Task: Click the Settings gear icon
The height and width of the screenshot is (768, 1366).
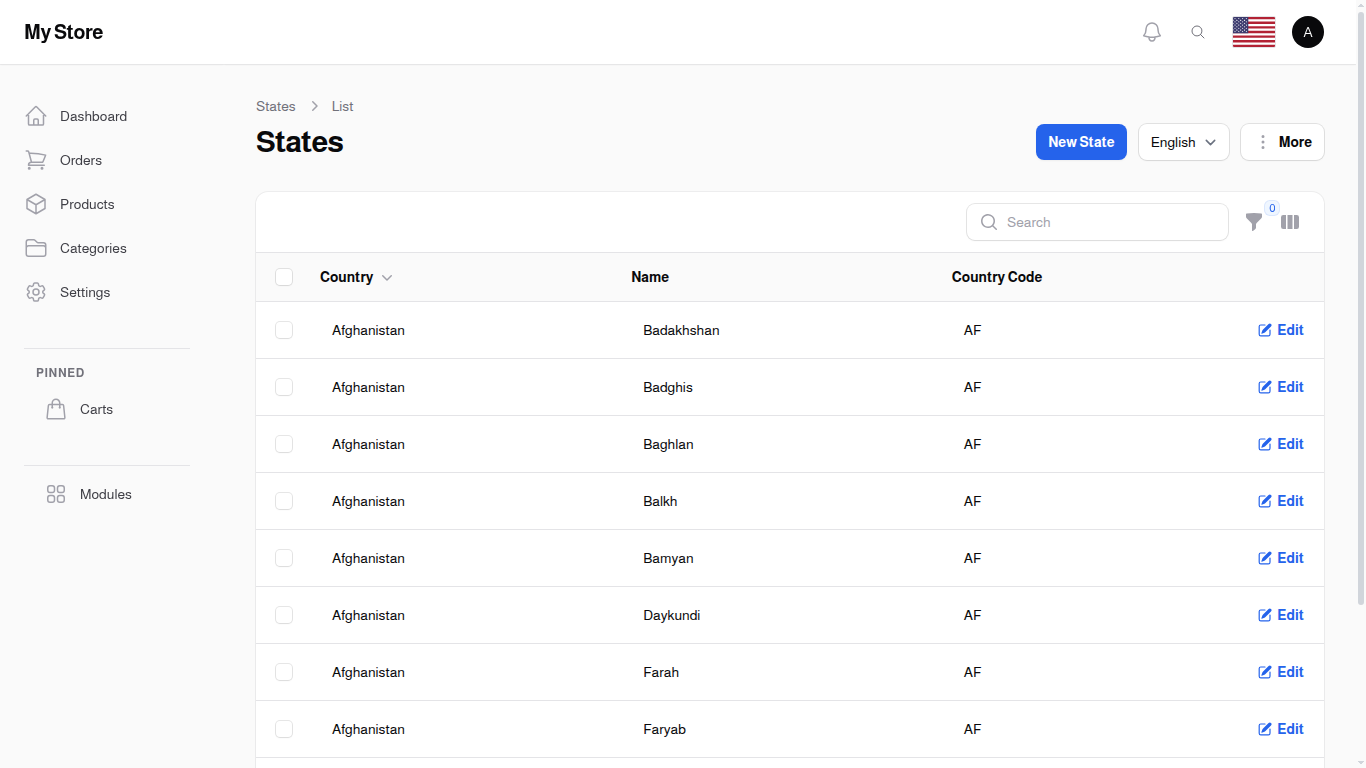Action: (36, 292)
